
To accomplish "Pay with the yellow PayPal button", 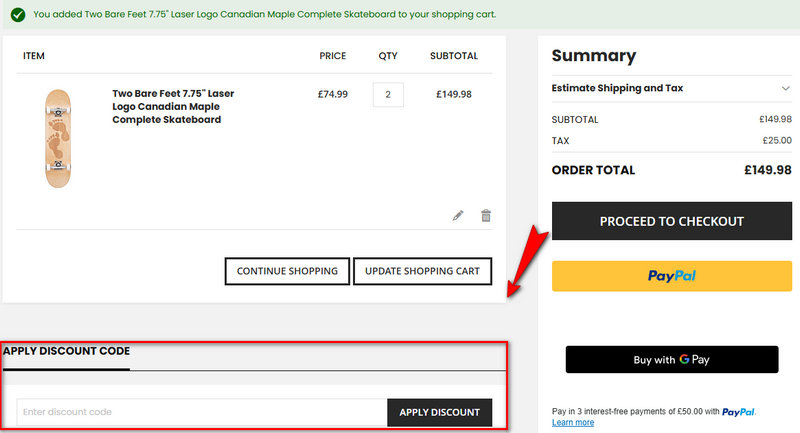I will pyautogui.click(x=671, y=276).
